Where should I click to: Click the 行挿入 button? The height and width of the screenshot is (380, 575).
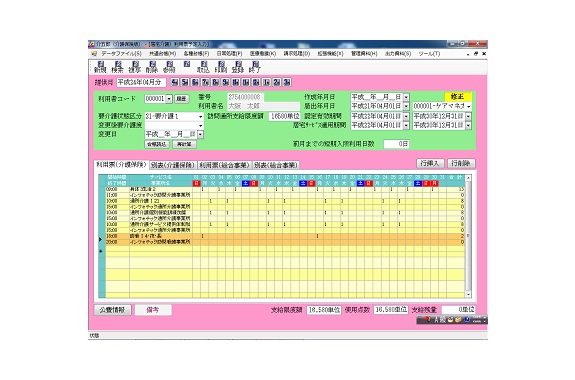(430, 163)
